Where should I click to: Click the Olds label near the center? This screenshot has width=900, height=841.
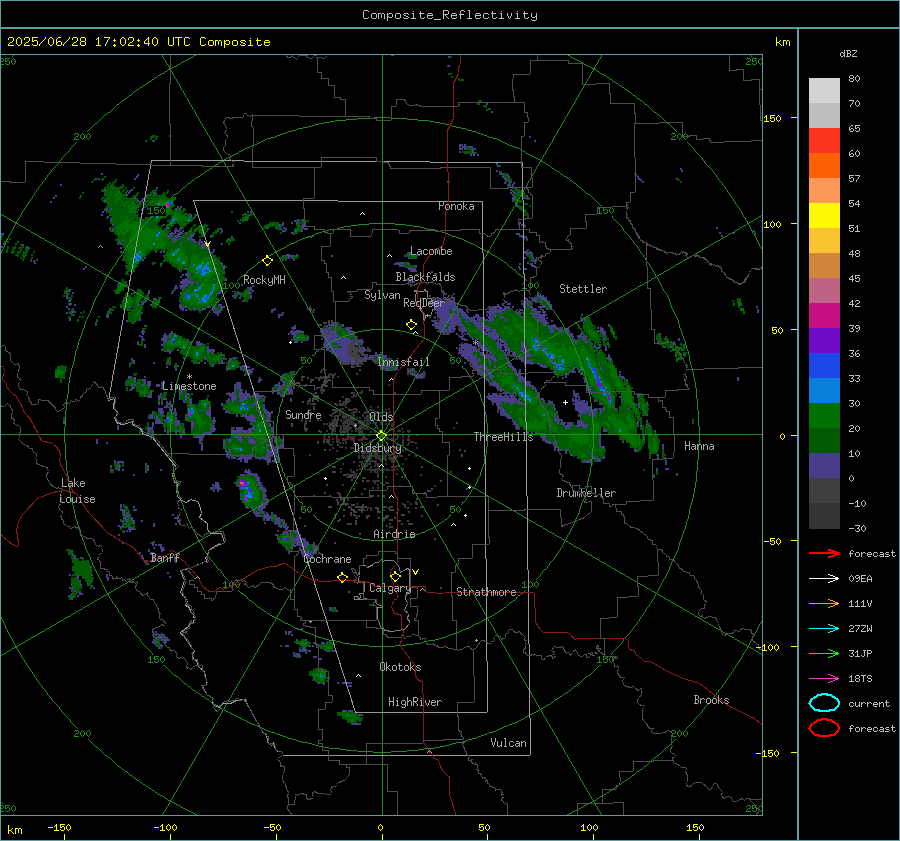coord(381,416)
